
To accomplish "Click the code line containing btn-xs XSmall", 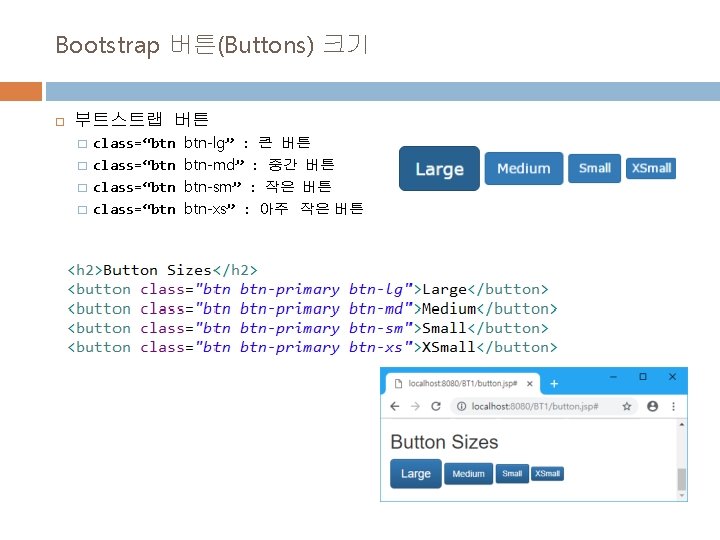I will (x=312, y=347).
